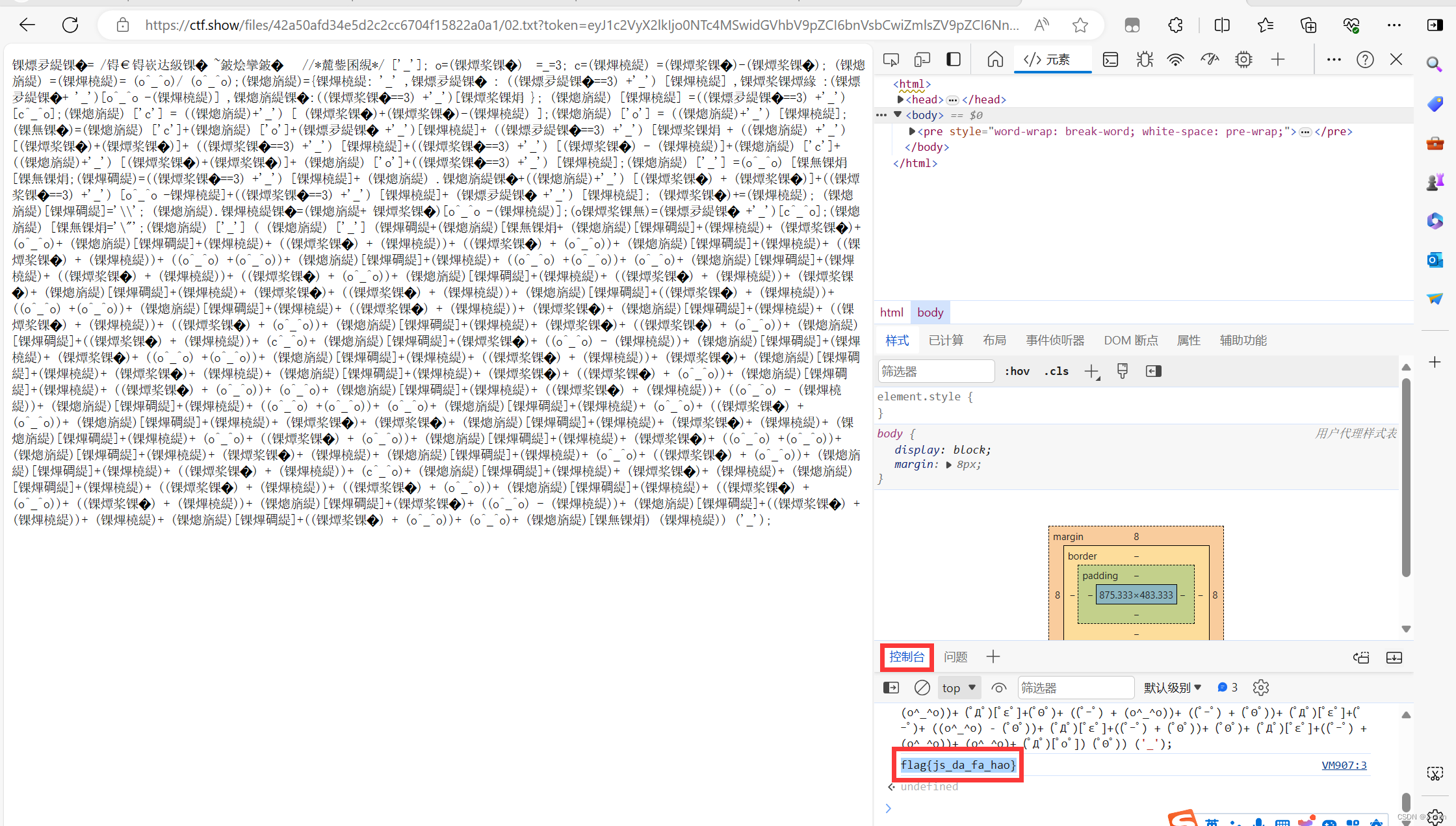Switch to the 问题 drawer tab
1456x826 pixels.
(x=955, y=657)
